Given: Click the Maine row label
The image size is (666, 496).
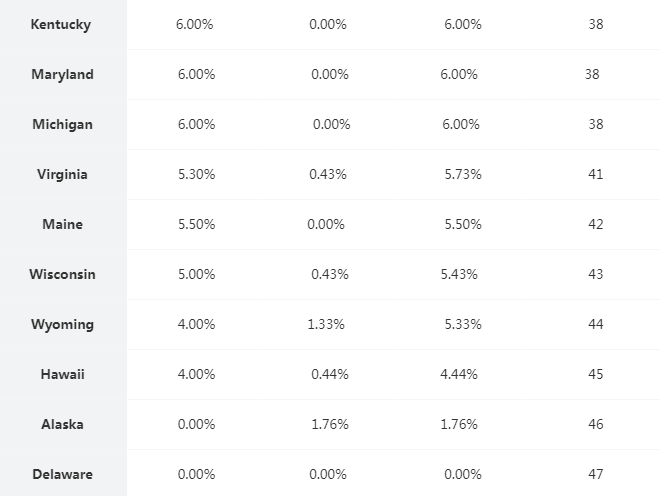Looking at the screenshot, I should click(62, 225).
